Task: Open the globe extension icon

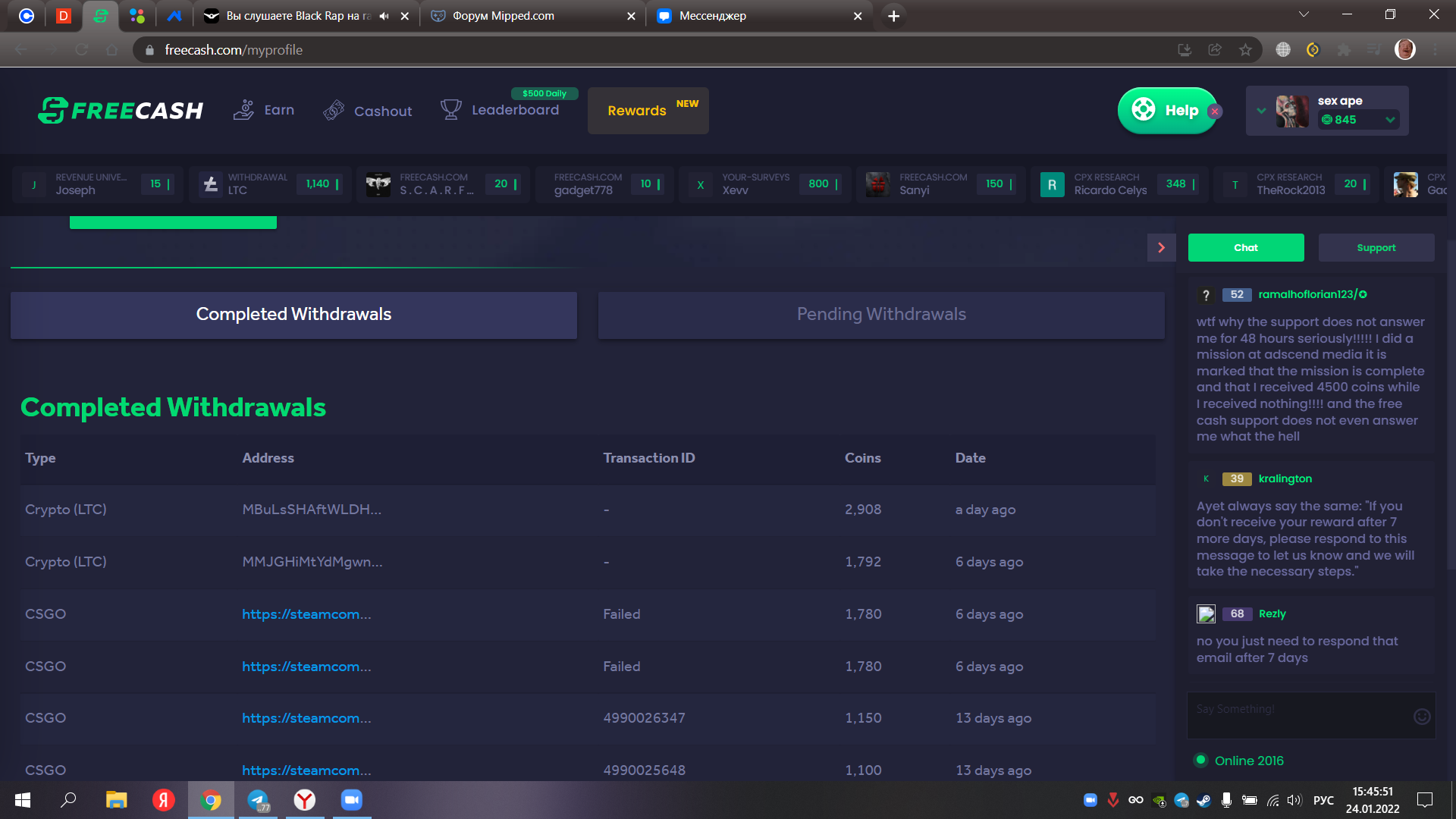Action: [x=1283, y=50]
